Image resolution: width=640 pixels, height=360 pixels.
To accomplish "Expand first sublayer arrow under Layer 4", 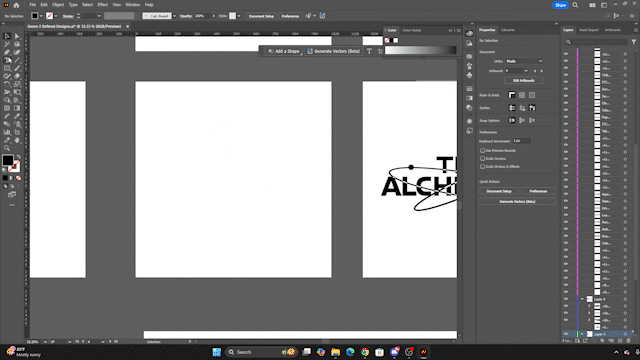I will point(589,306).
